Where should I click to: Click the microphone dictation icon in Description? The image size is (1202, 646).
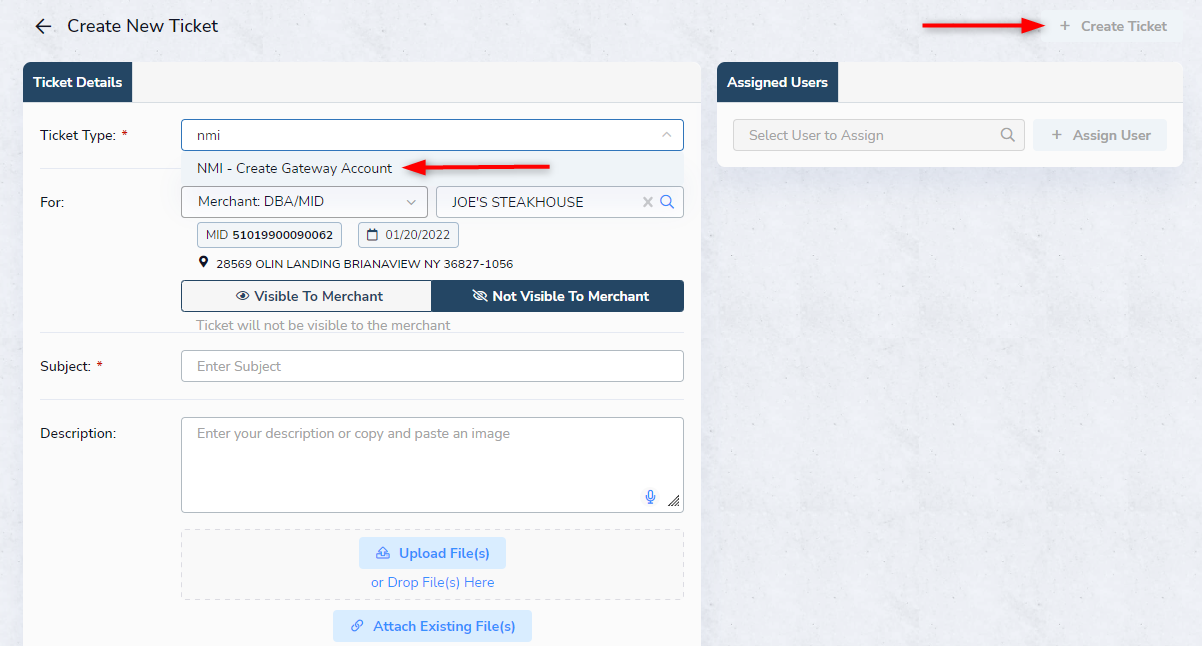coord(650,497)
